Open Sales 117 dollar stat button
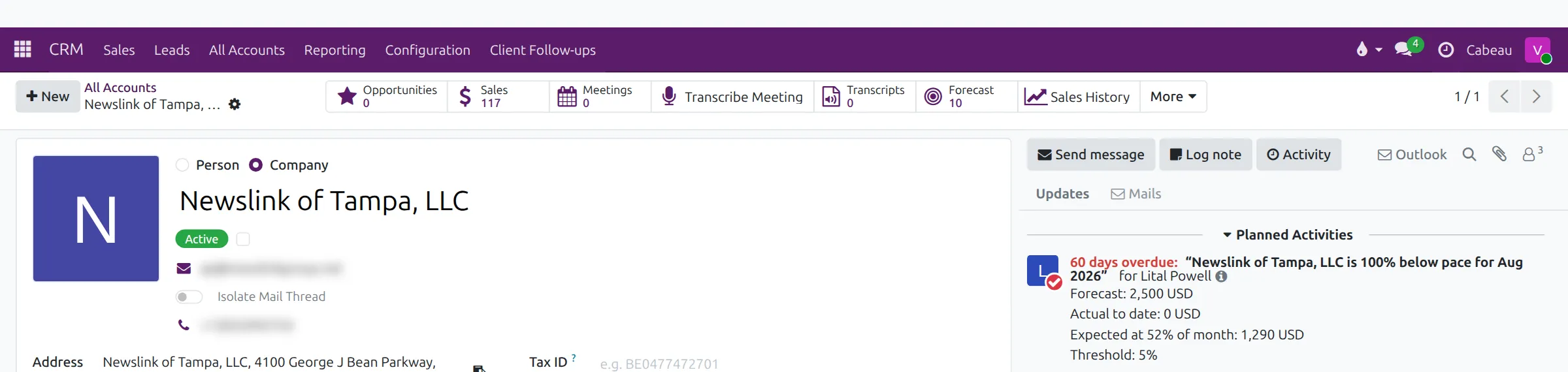 coord(498,97)
